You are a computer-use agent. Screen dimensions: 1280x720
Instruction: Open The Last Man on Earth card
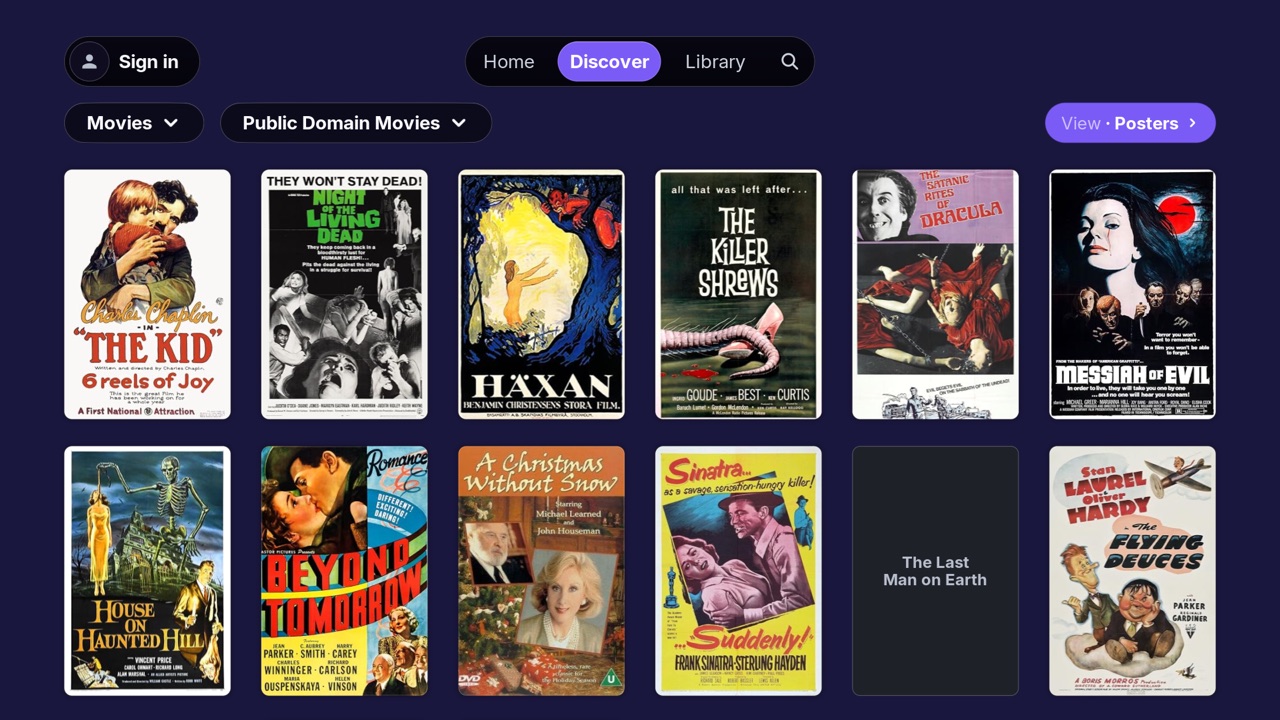(935, 571)
